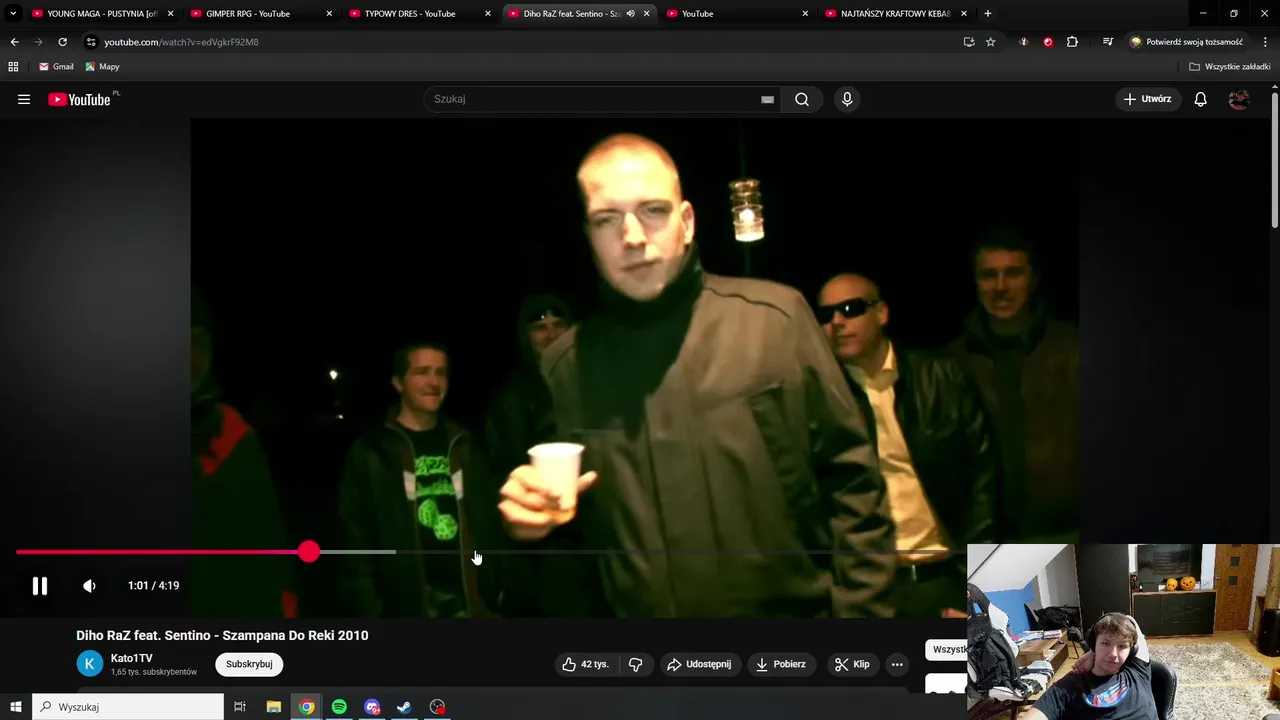Start voice search with the microphone
The width and height of the screenshot is (1280, 720).
[847, 99]
